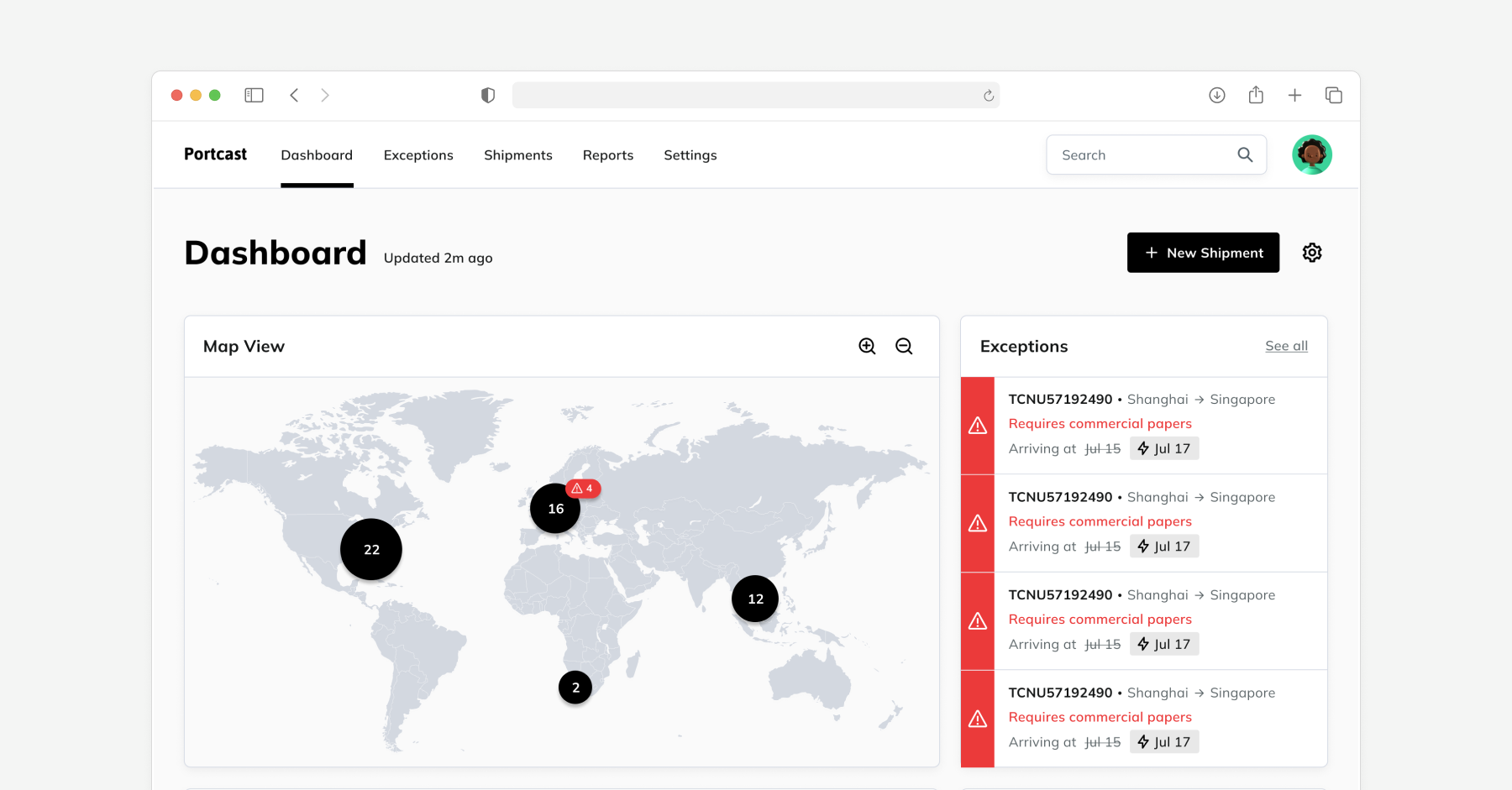Image resolution: width=1512 pixels, height=790 pixels.
Task: Click the search magnifier icon
Action: (1245, 154)
